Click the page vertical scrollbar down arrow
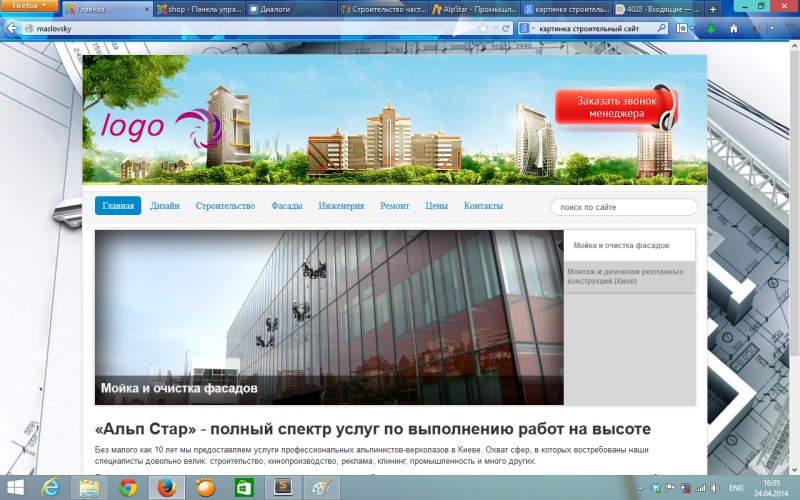Viewport: 800px width, 500px height. coord(795,469)
